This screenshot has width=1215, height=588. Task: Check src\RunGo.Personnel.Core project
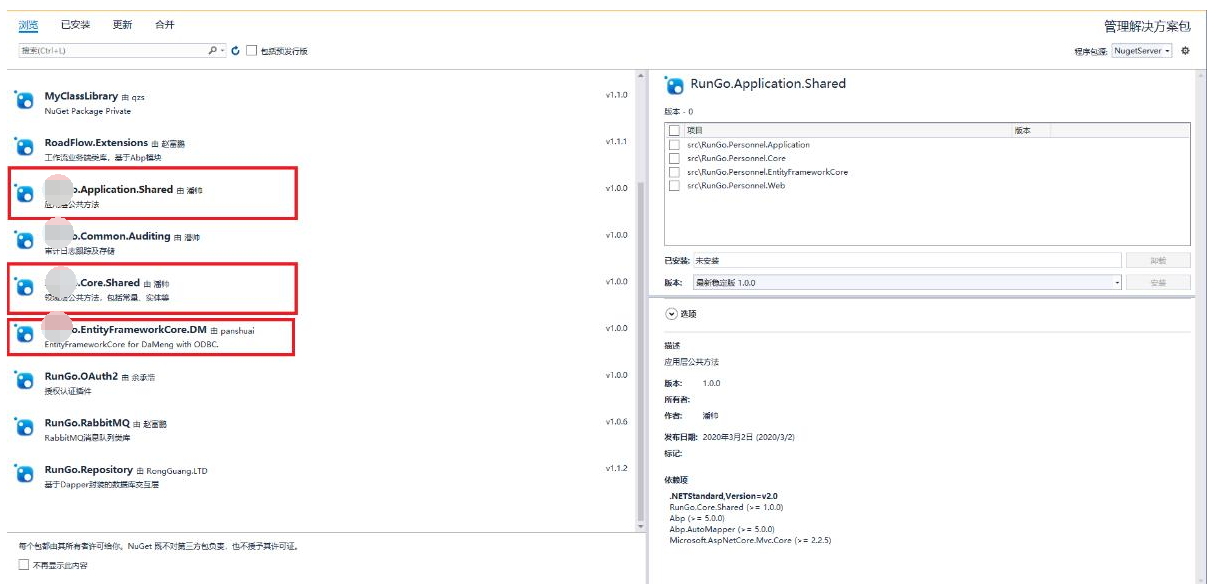pos(674,158)
